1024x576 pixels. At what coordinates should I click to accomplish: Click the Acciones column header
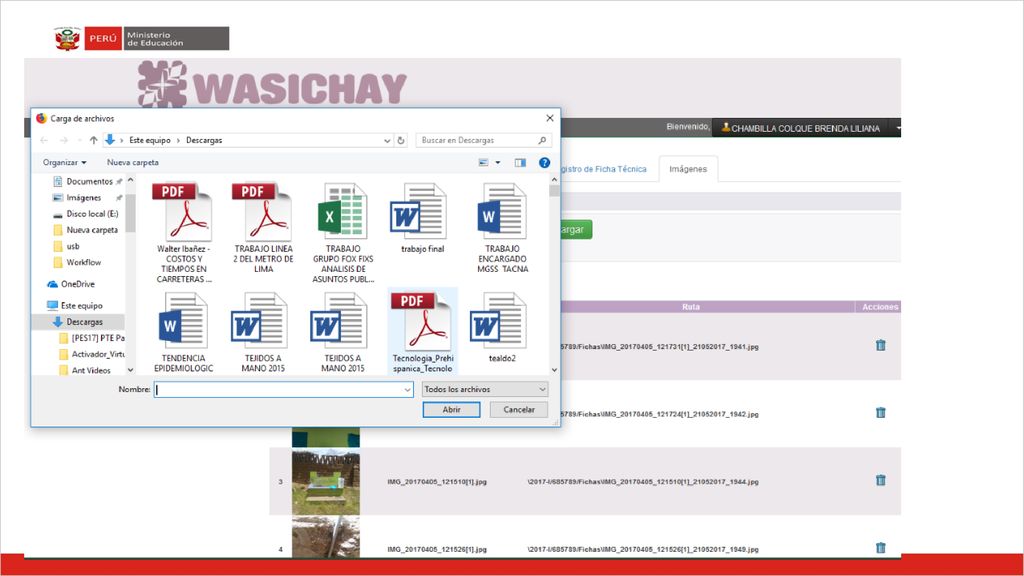point(879,307)
